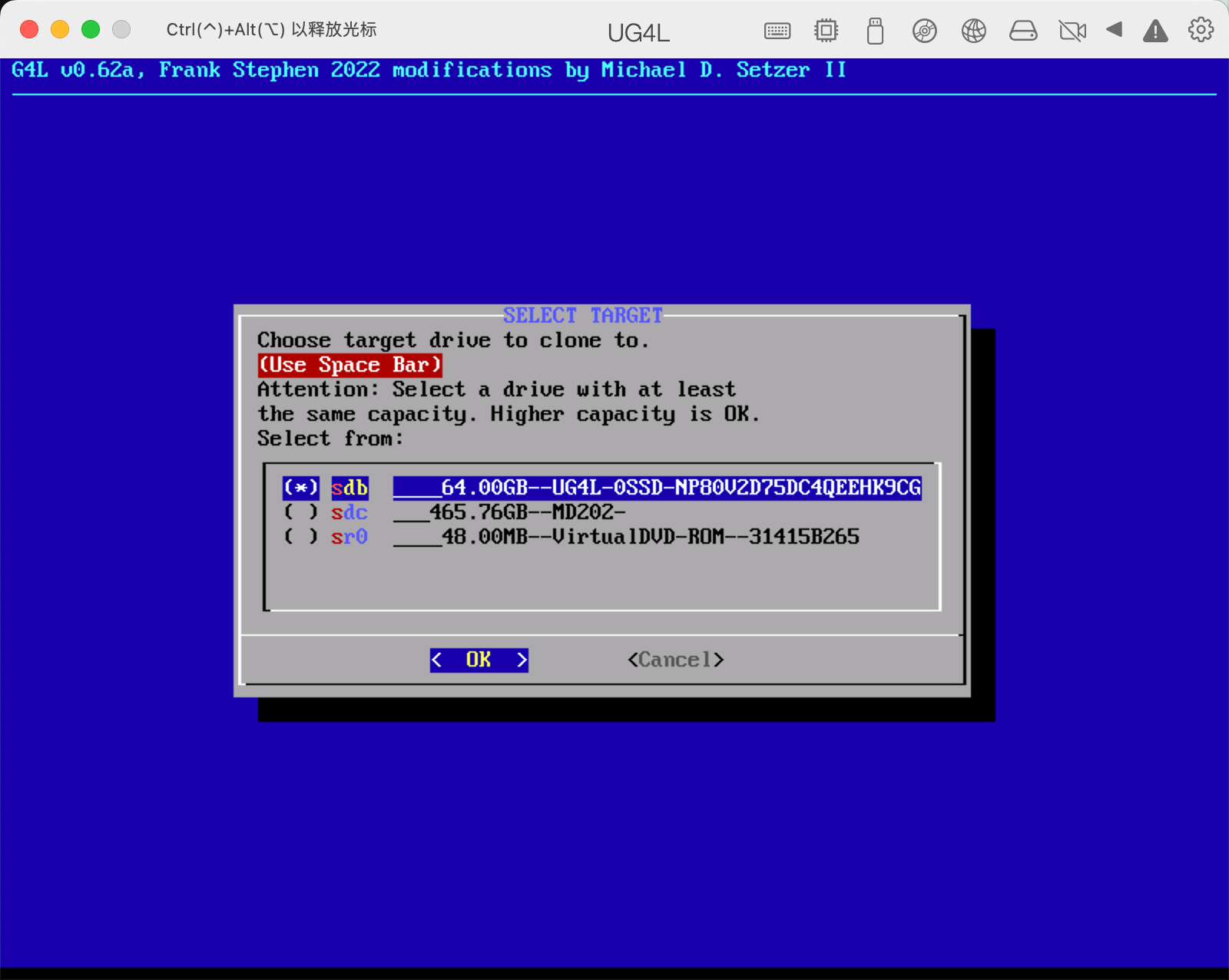Open the network adapter globe icon
This screenshot has height=980, width=1229.
[x=973, y=31]
